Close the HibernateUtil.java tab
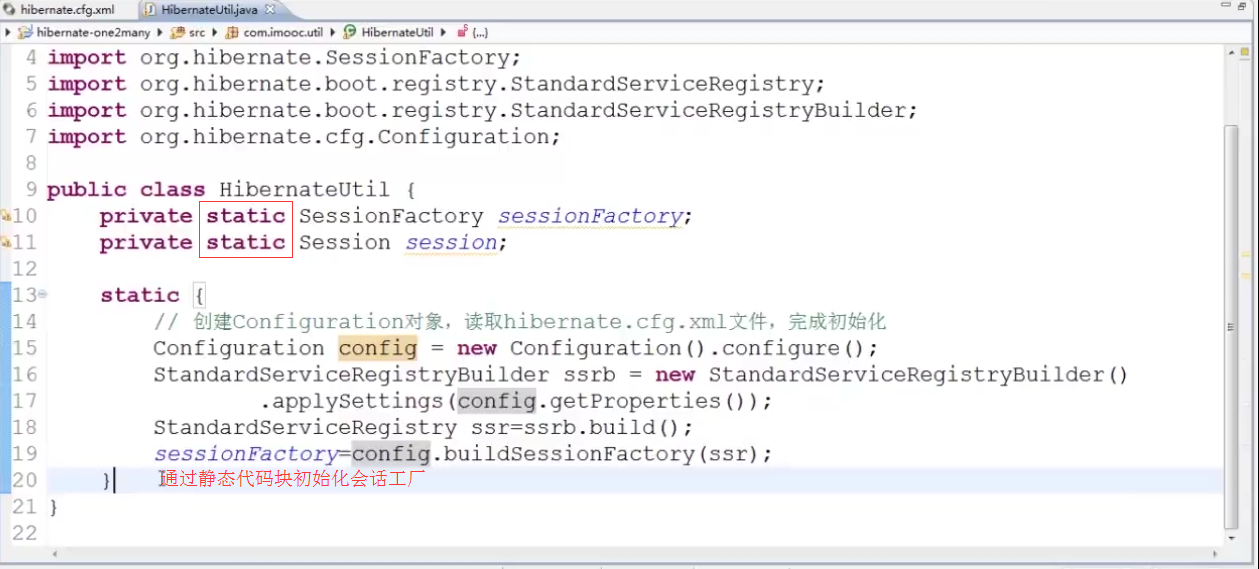1259x569 pixels. [x=270, y=10]
